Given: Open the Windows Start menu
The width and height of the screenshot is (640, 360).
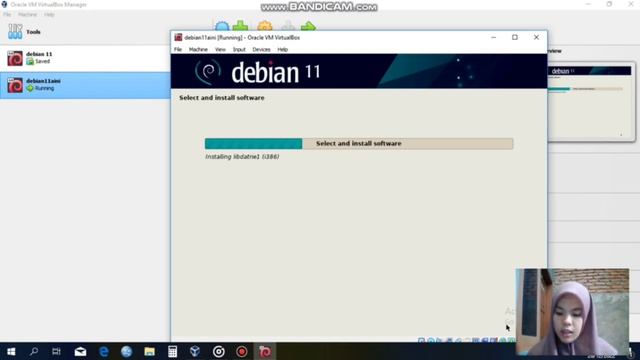Looking at the screenshot, I should click(11, 351).
